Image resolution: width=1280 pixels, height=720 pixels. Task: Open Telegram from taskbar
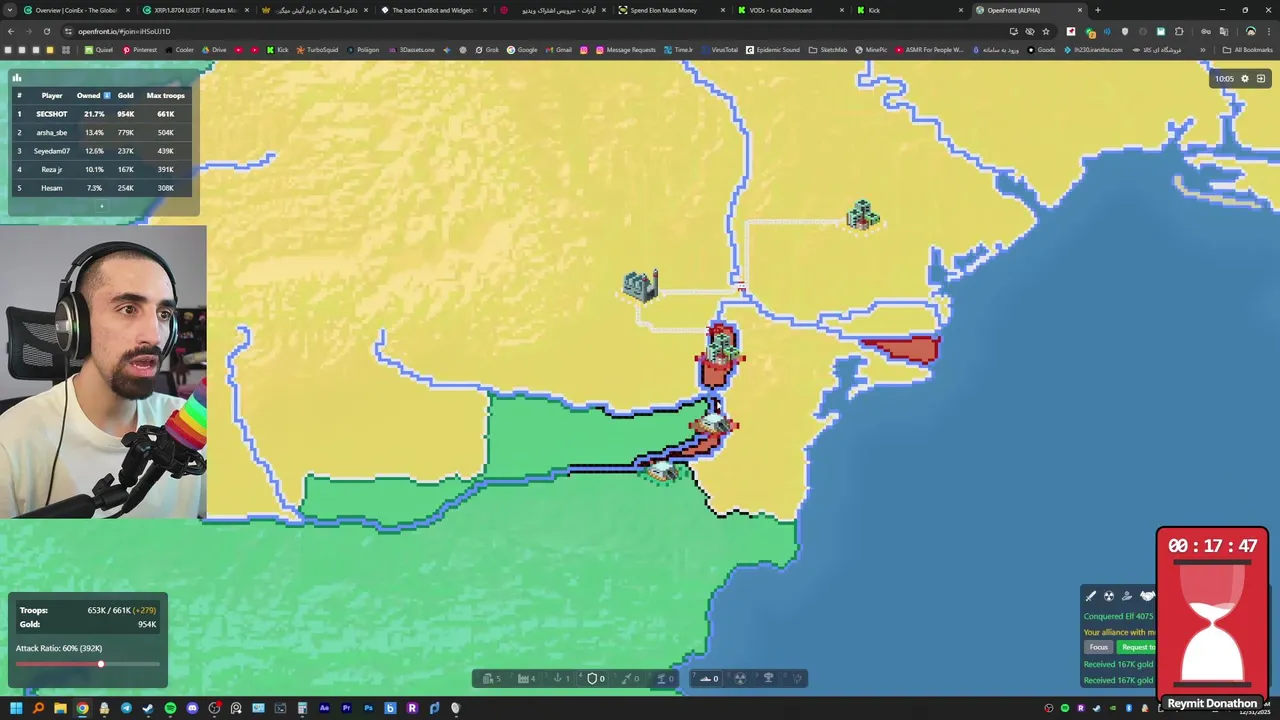pyautogui.click(x=126, y=708)
